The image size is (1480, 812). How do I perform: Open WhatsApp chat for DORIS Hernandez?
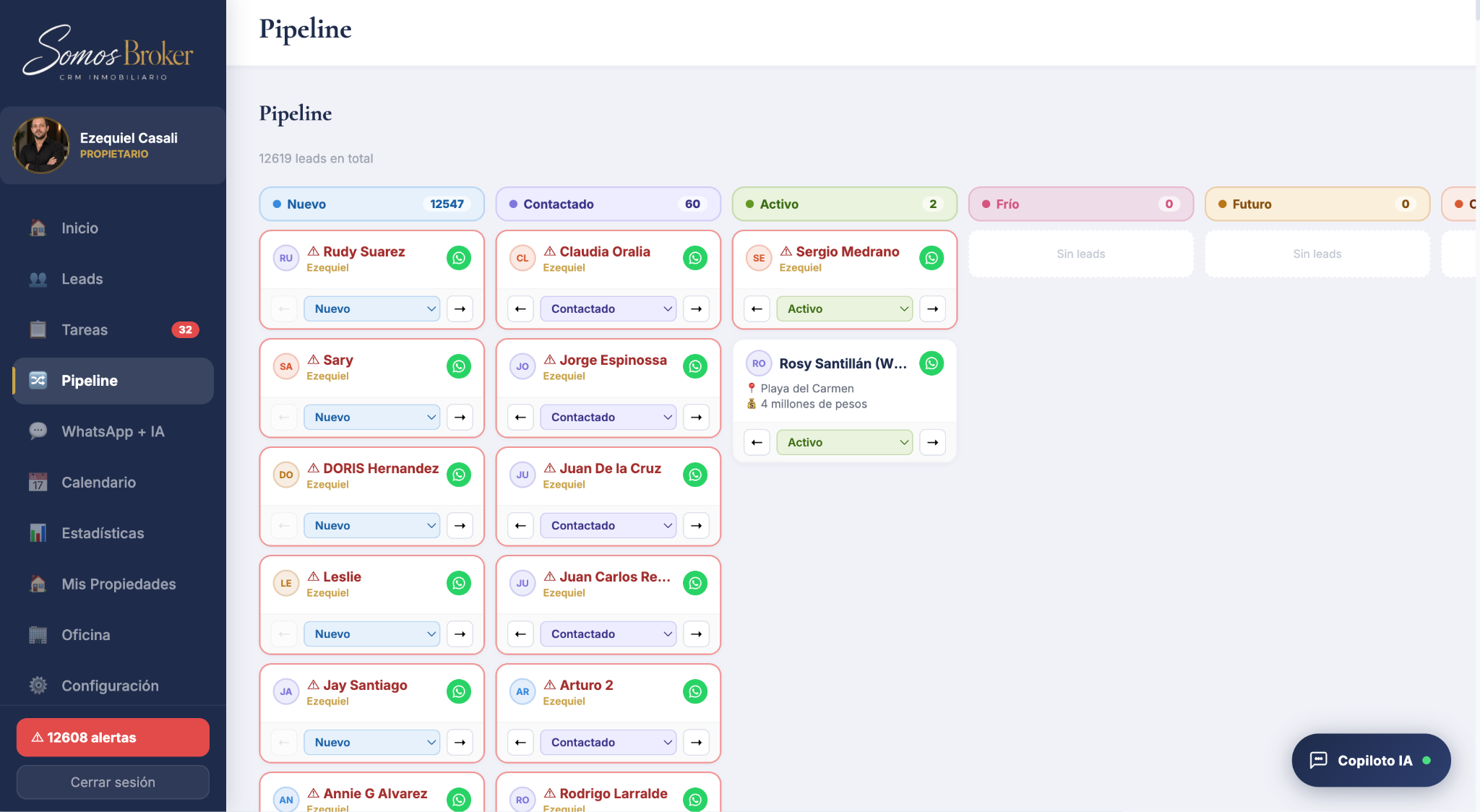(459, 475)
